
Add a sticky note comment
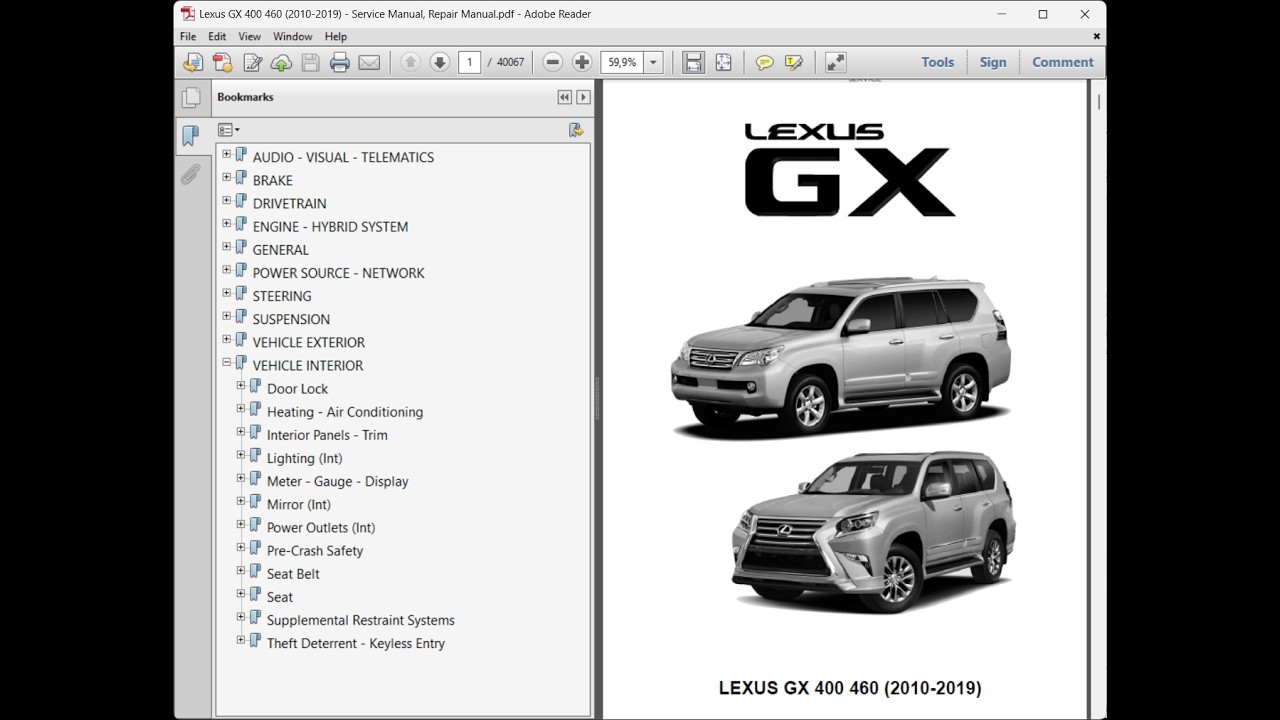[x=765, y=62]
